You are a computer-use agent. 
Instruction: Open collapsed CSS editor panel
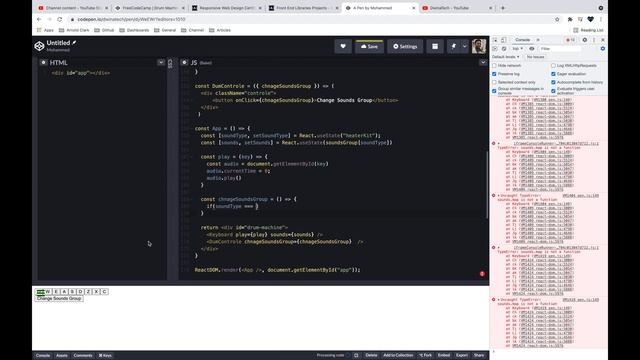point(170,63)
